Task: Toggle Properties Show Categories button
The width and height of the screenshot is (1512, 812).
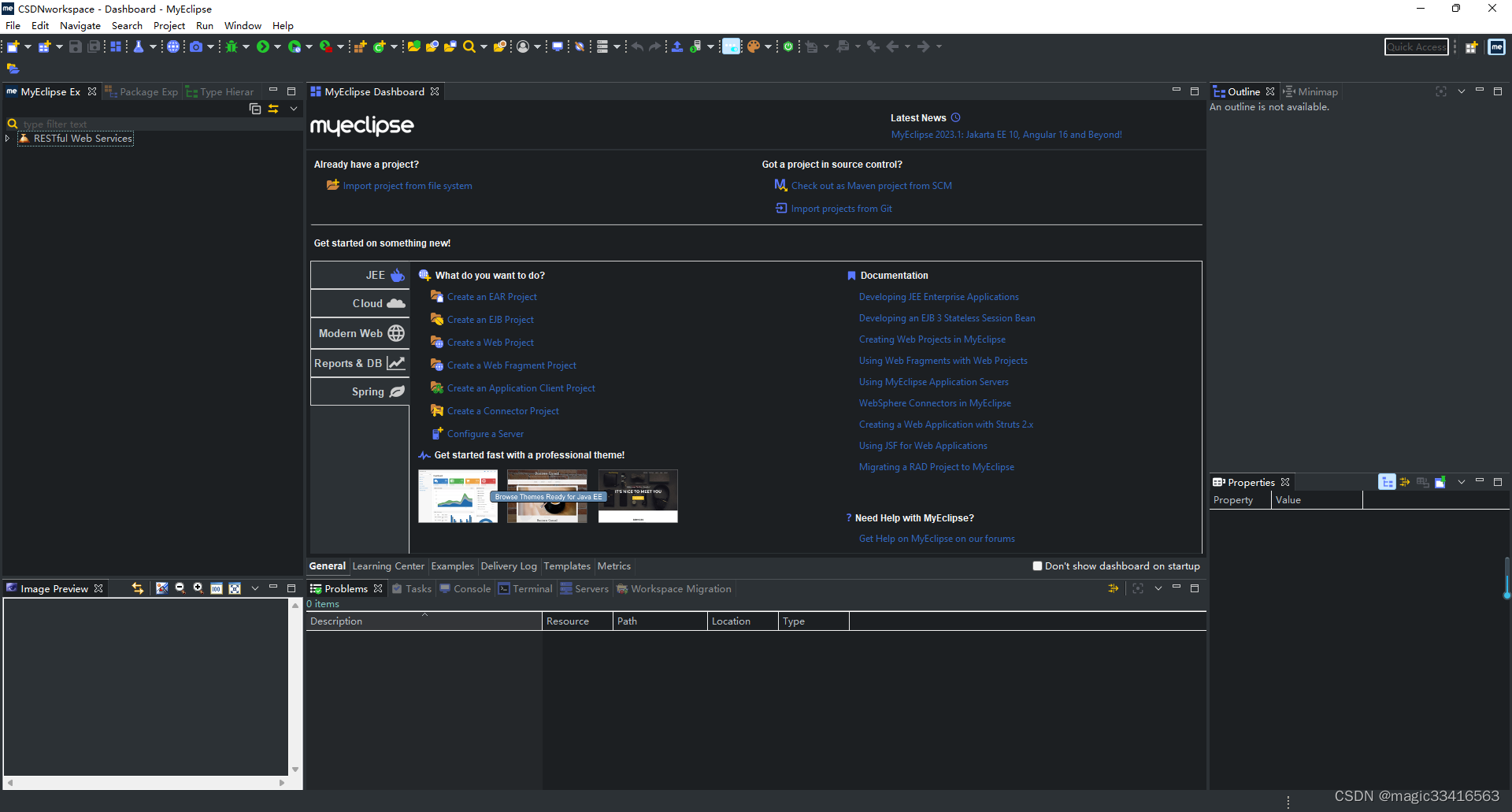Action: (1387, 482)
